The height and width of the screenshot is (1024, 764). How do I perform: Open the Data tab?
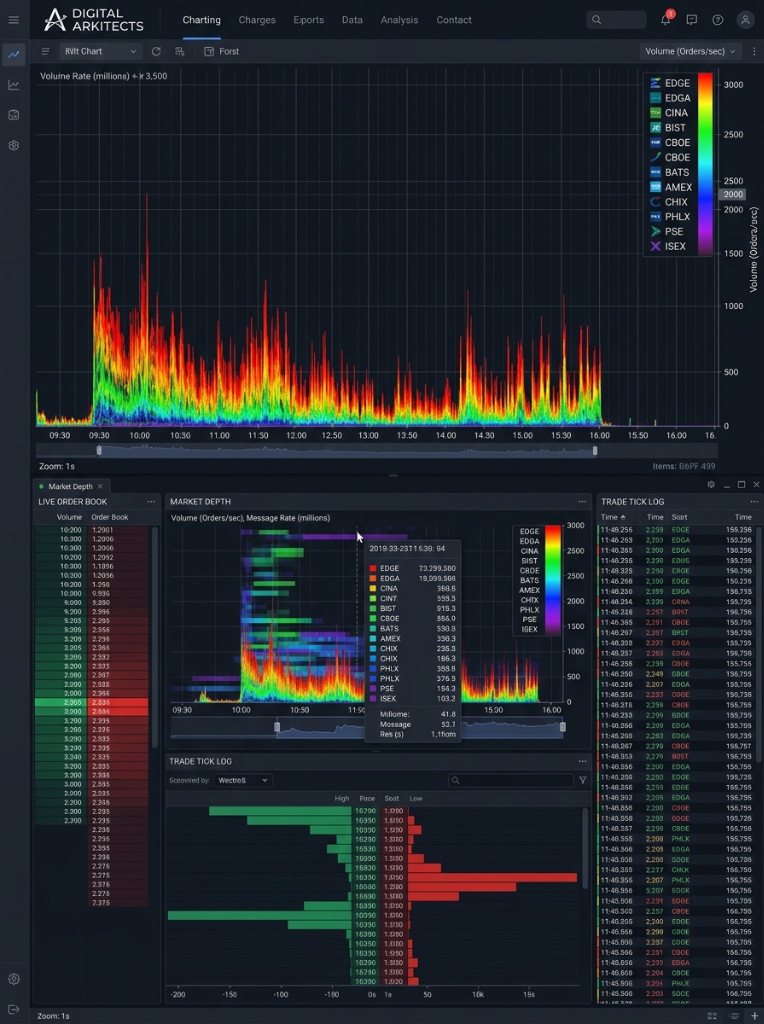352,20
